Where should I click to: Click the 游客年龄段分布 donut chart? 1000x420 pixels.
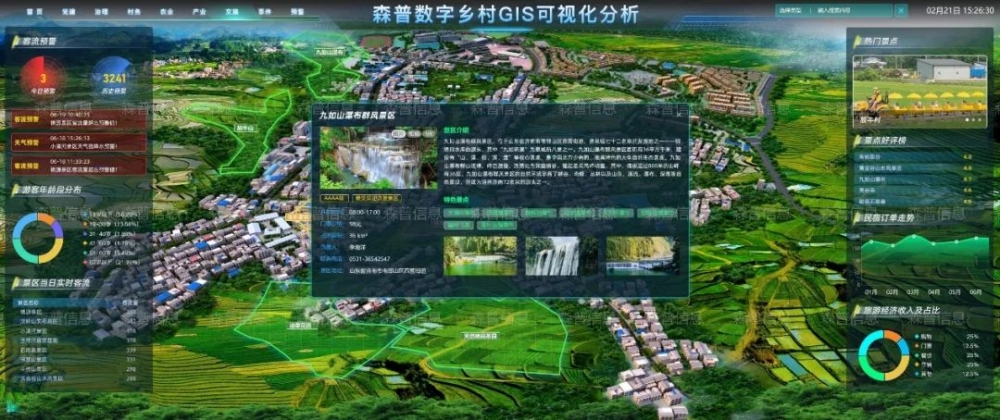[x=38, y=238]
